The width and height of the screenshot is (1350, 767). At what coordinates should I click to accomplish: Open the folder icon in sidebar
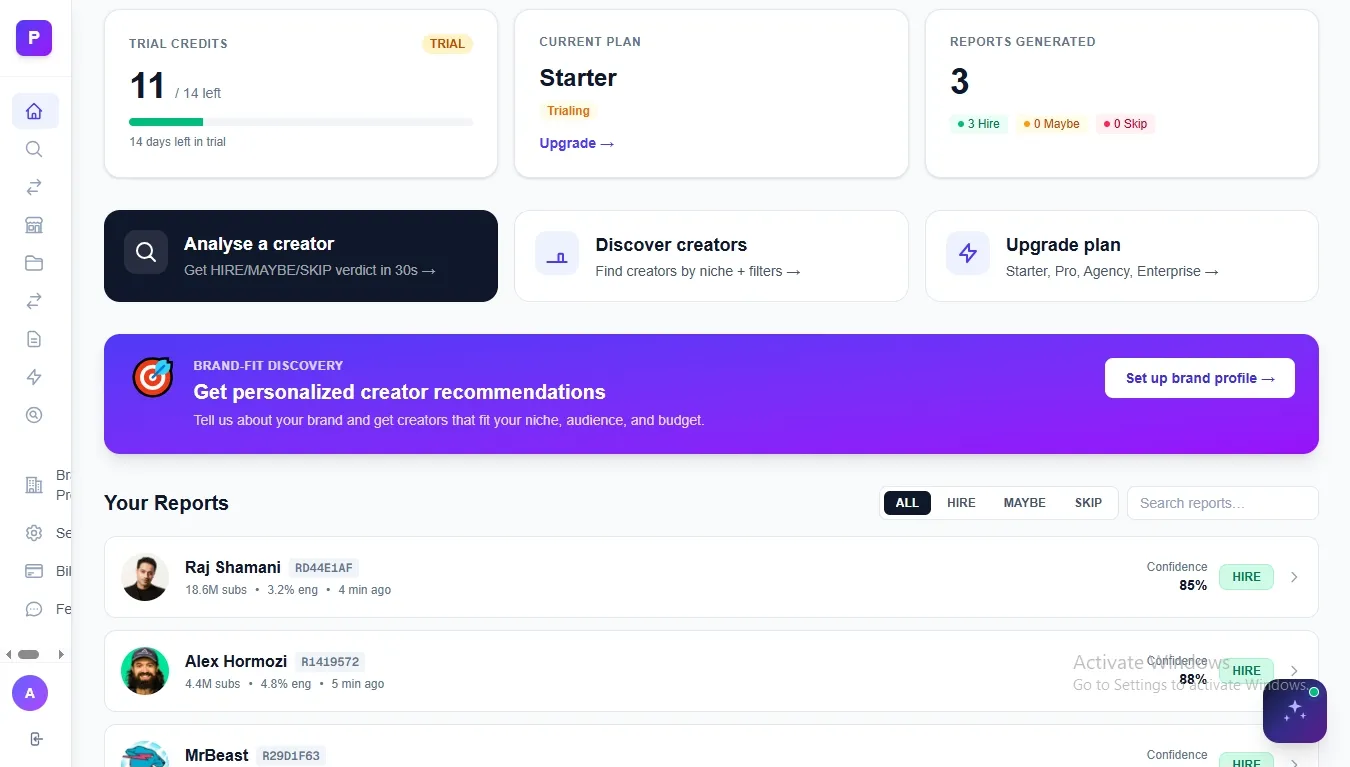coord(34,263)
